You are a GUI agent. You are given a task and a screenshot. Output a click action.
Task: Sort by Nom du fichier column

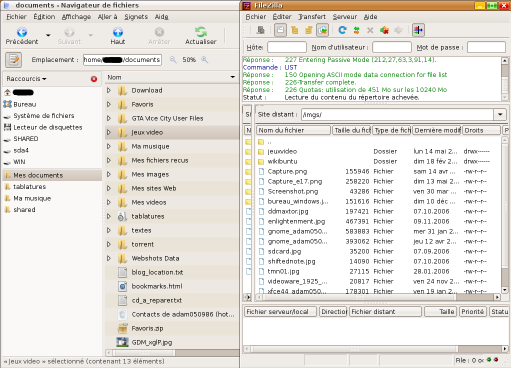coord(293,130)
